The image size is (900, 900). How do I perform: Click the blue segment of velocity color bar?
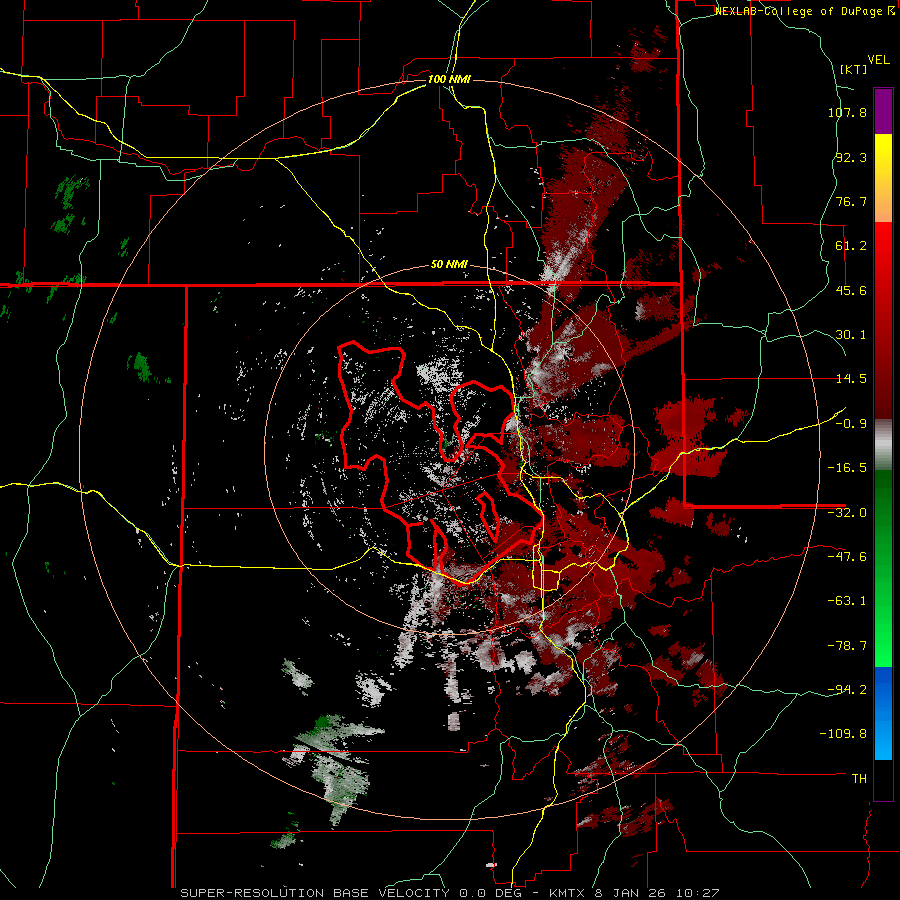click(883, 713)
